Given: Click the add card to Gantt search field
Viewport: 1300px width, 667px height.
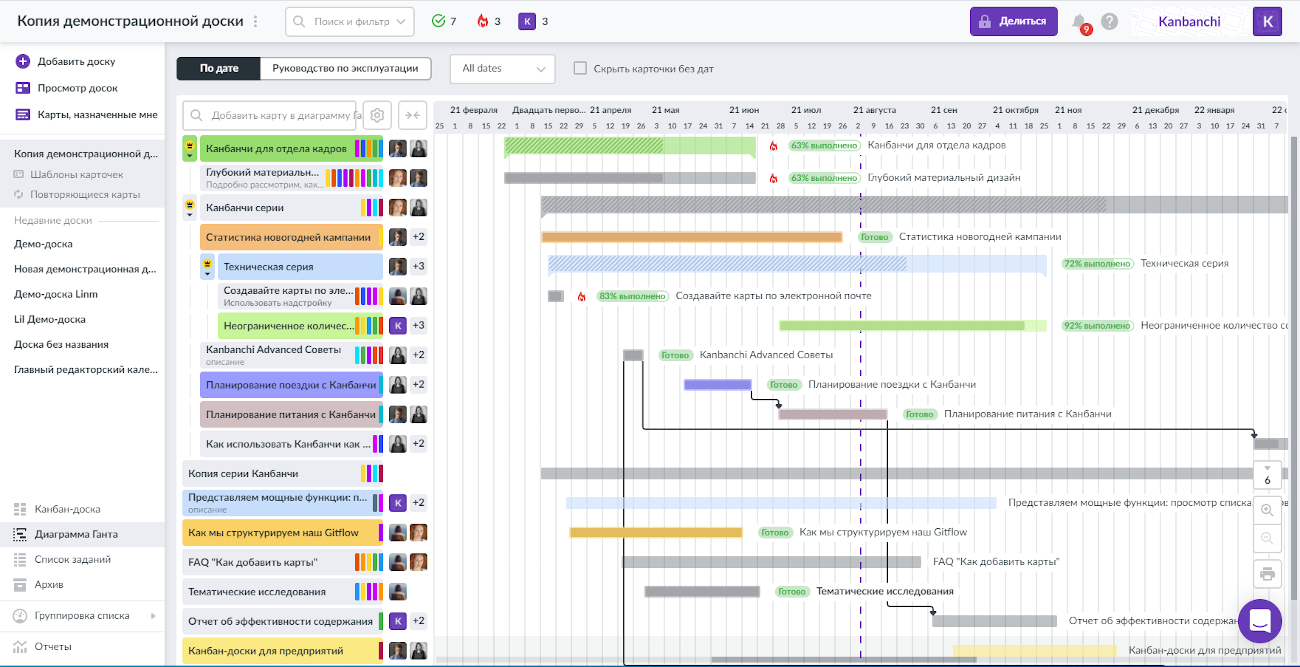Looking at the screenshot, I should tap(270, 115).
